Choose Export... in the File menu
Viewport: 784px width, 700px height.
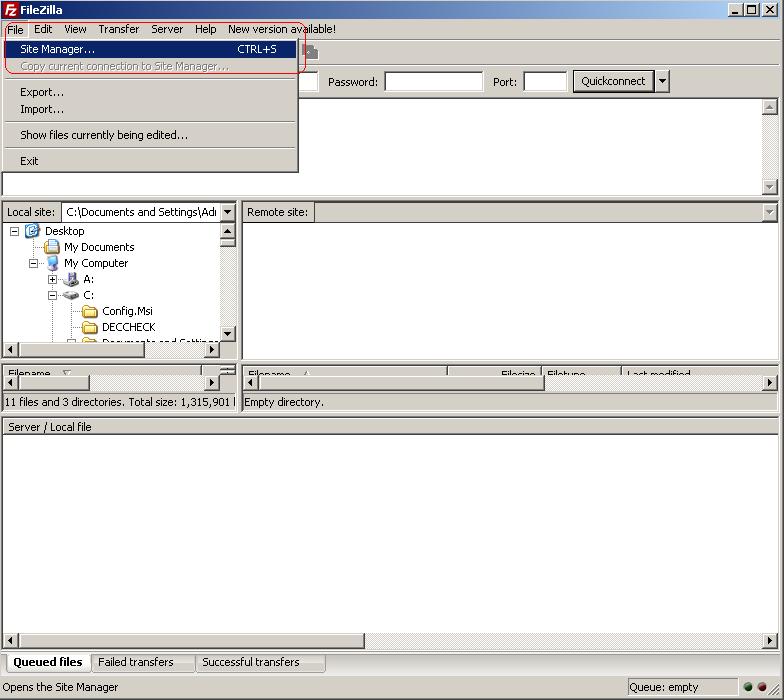tap(150, 92)
